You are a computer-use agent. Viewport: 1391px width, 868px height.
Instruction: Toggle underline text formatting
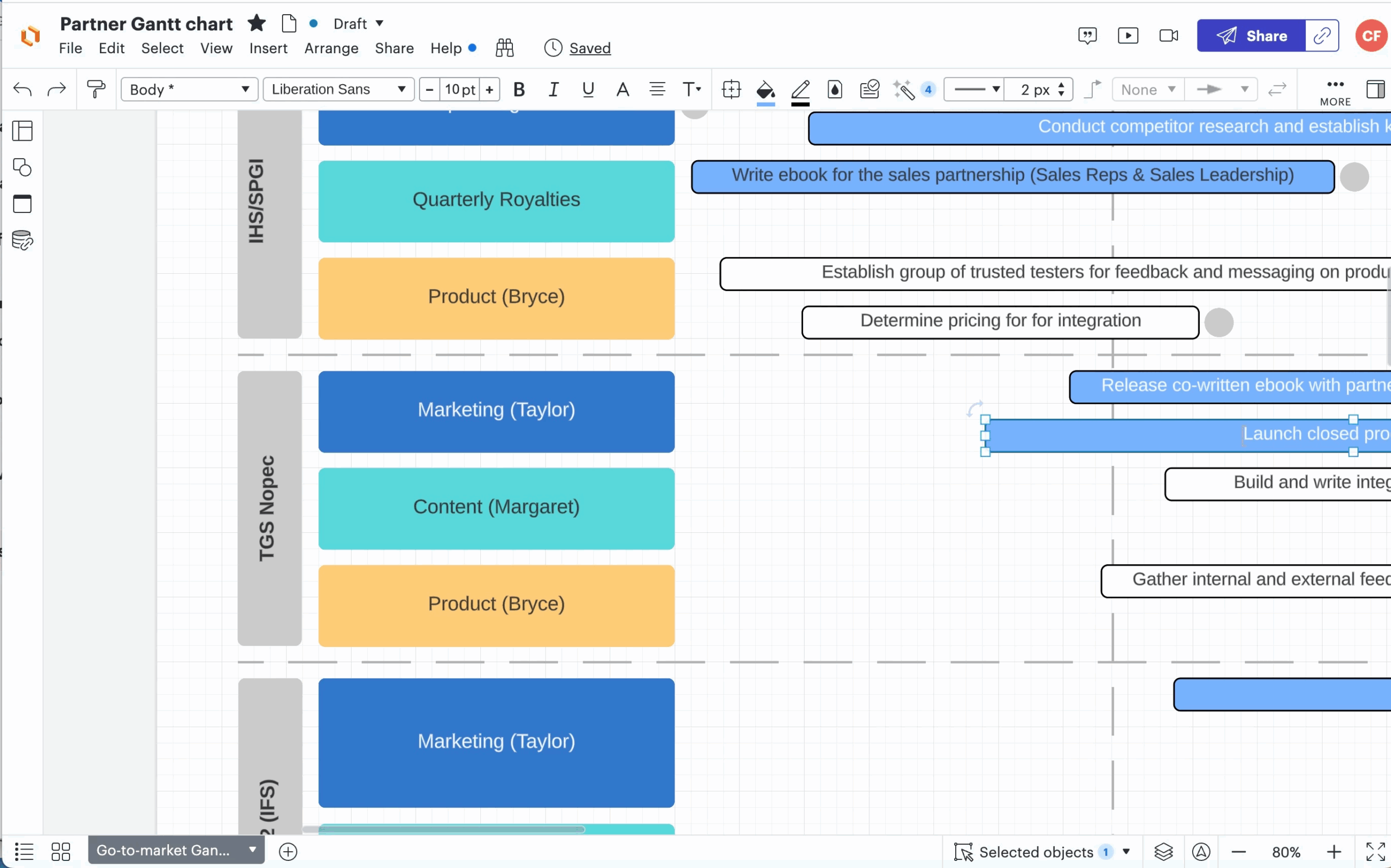click(587, 89)
